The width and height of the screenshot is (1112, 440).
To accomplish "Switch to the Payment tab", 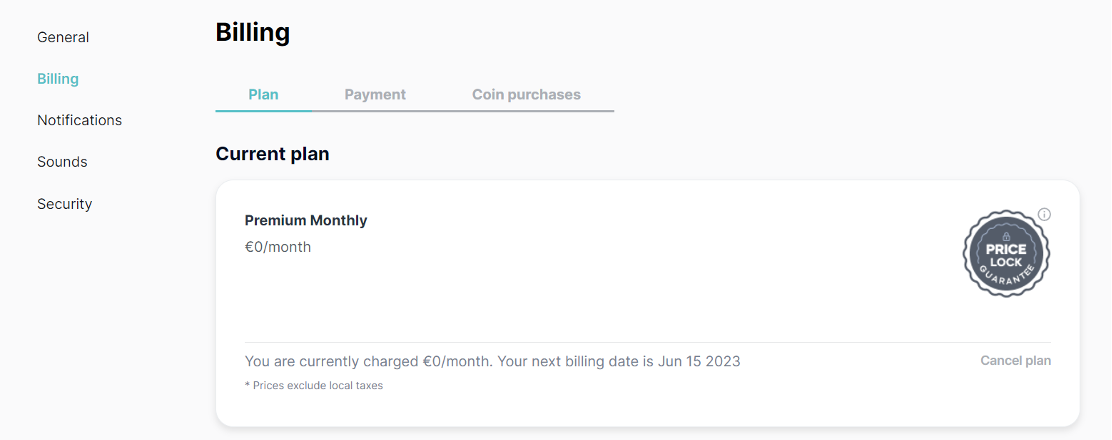I will click(375, 95).
